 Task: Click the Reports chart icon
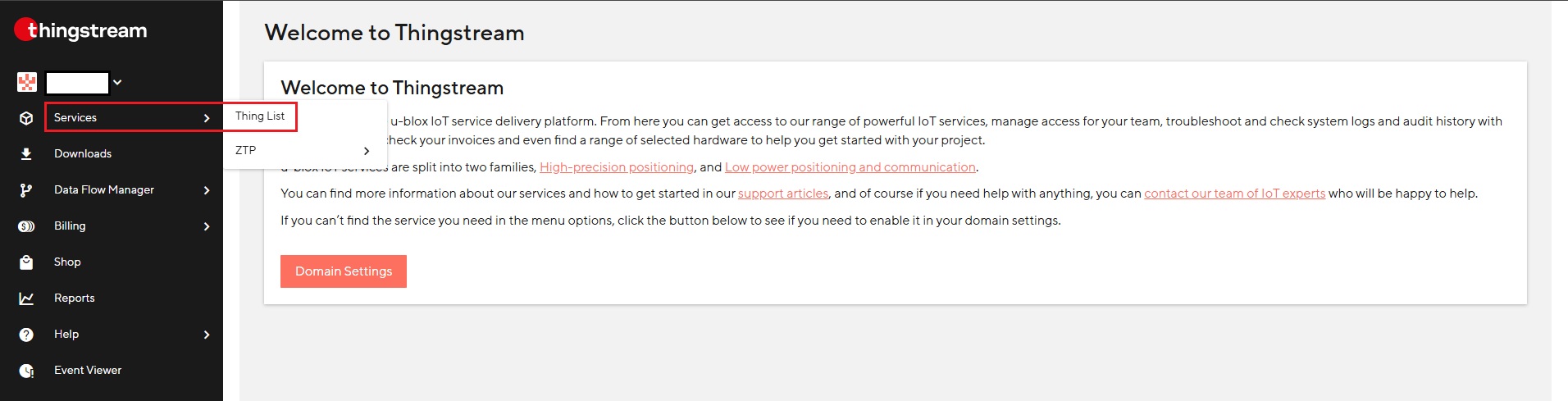[x=26, y=298]
